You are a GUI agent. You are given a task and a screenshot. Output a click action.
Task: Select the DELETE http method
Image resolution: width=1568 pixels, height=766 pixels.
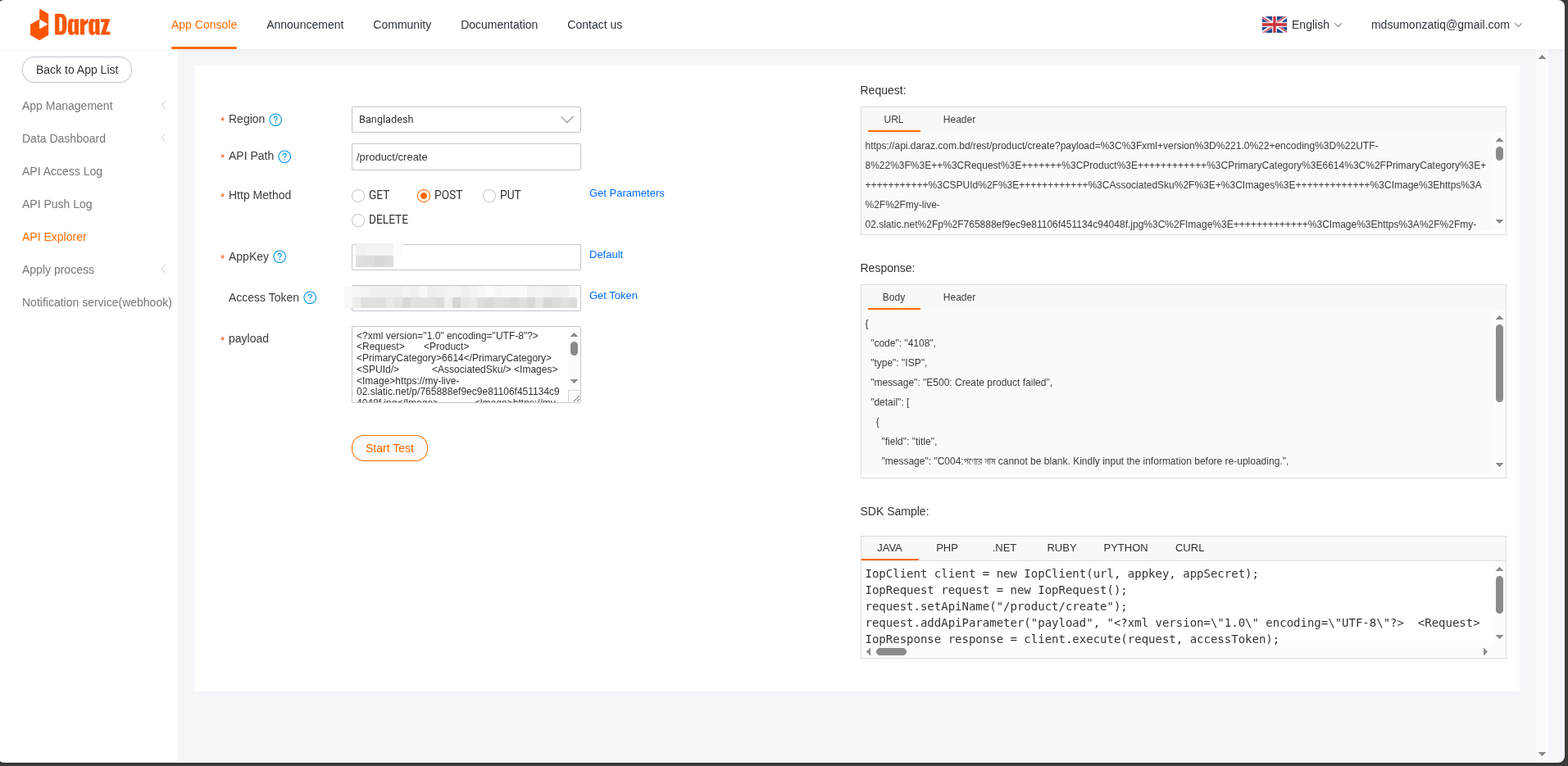click(358, 220)
